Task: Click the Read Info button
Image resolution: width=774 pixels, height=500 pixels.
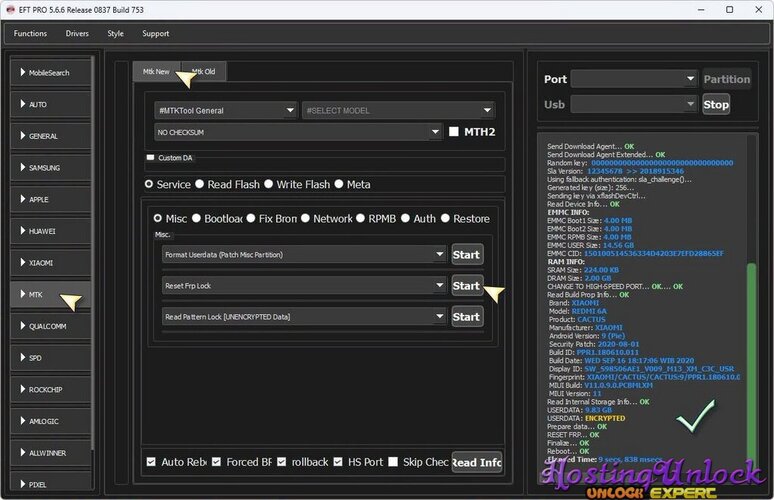Action: 476,462
